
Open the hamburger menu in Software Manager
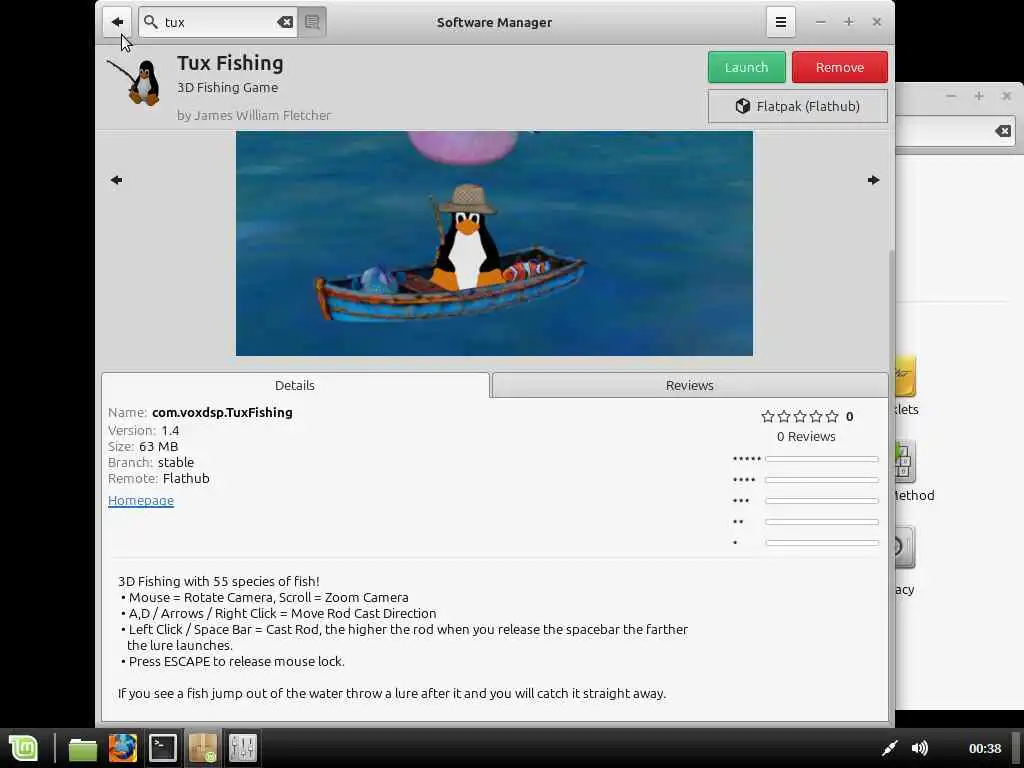[780, 22]
